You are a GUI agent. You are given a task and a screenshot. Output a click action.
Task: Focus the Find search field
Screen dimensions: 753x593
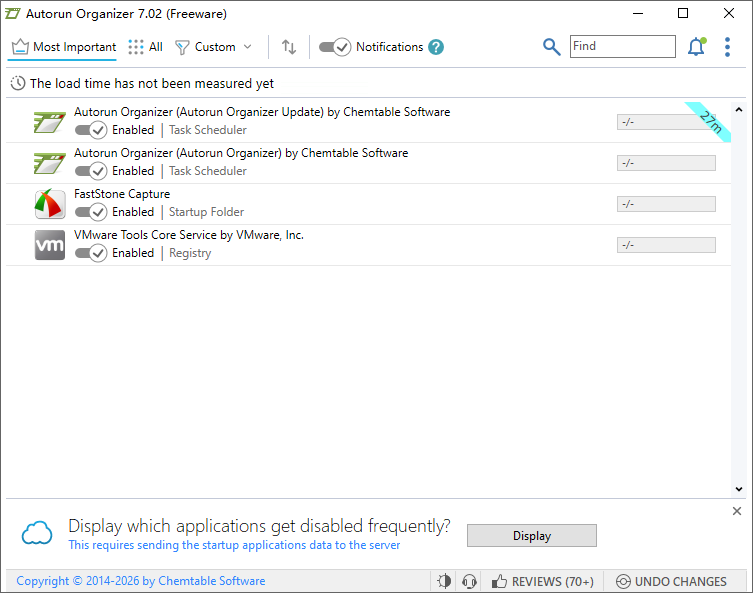[622, 47]
